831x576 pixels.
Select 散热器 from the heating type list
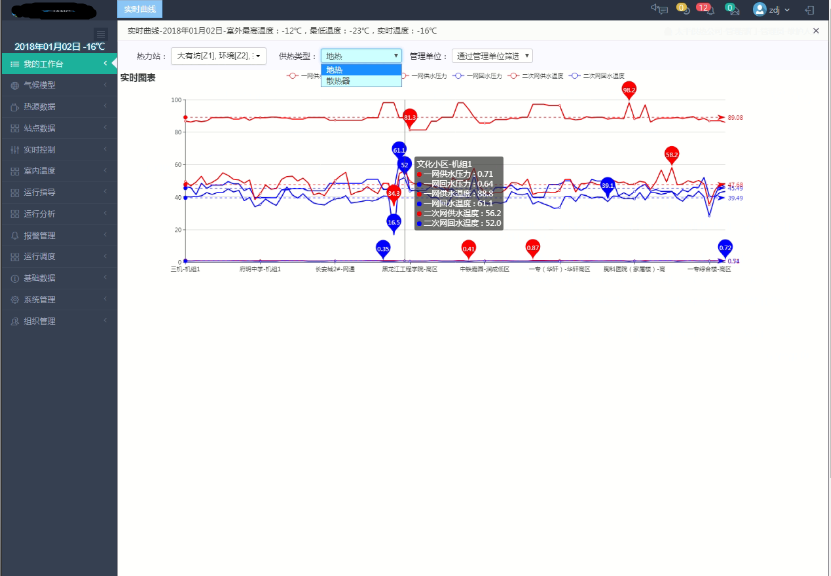pos(338,81)
